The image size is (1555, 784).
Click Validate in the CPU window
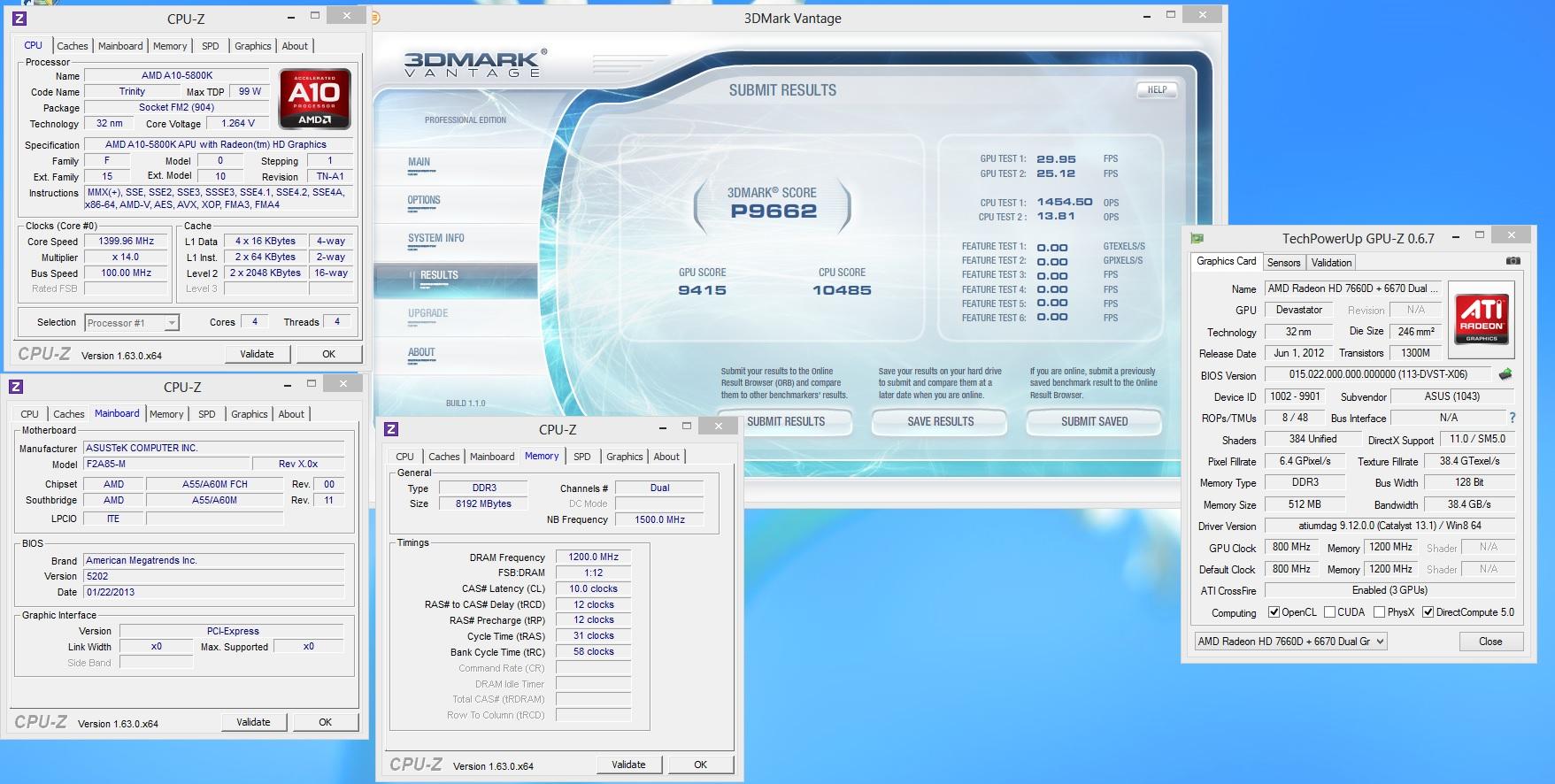point(257,354)
